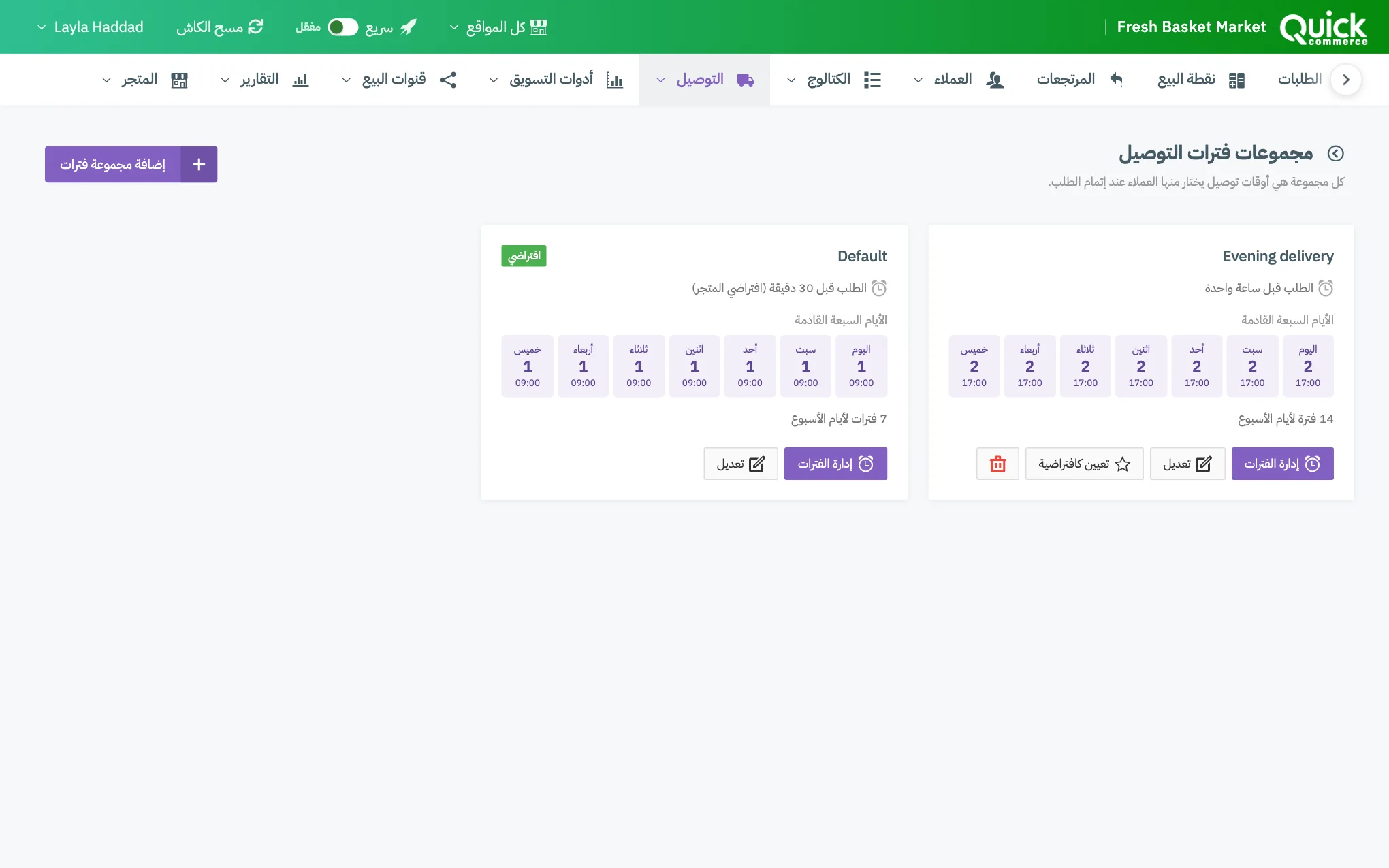
Task: Click the refresh icon for مسح الكاش
Action: pos(255,27)
